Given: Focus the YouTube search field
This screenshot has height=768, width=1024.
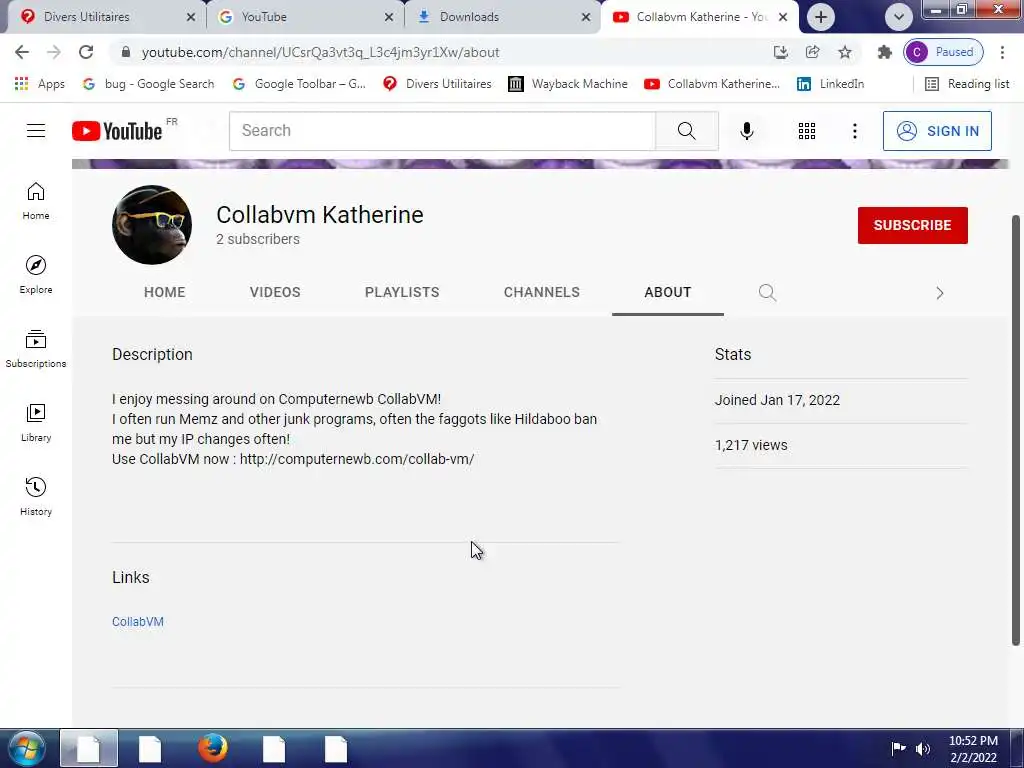Looking at the screenshot, I should [442, 131].
